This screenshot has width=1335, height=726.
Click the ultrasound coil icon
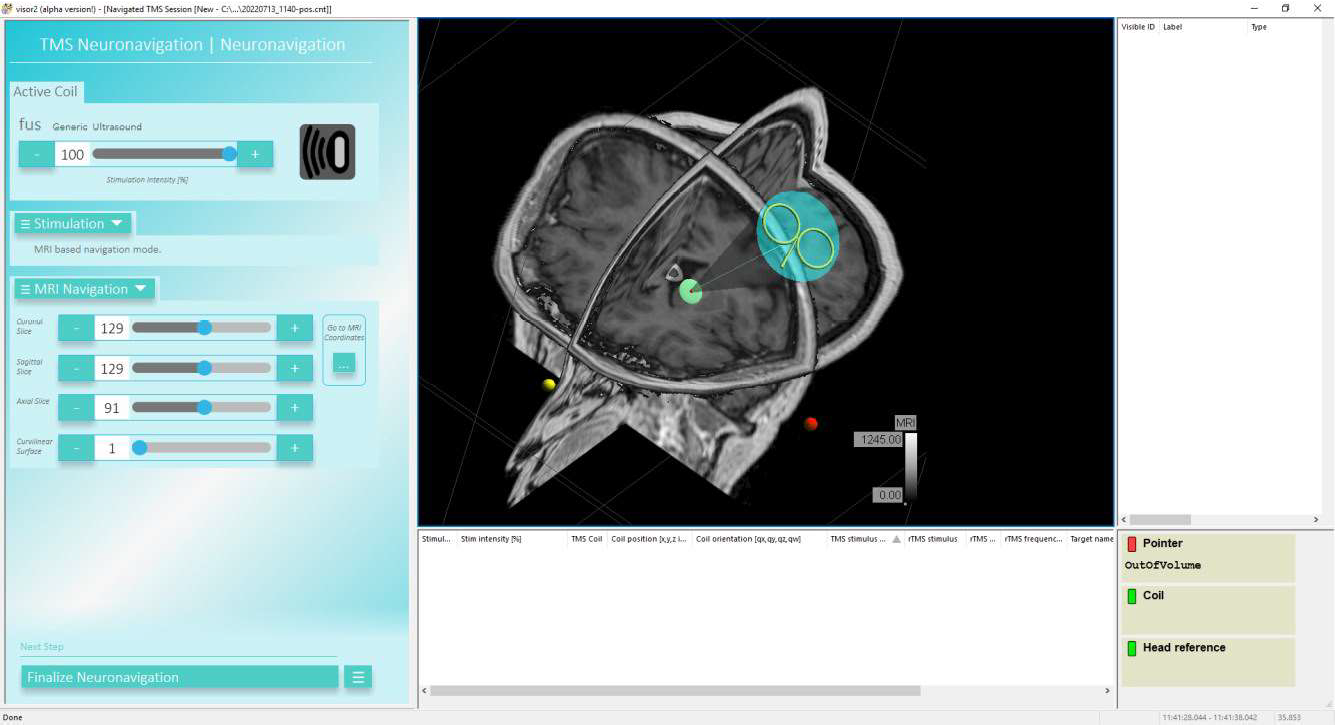pyautogui.click(x=327, y=152)
